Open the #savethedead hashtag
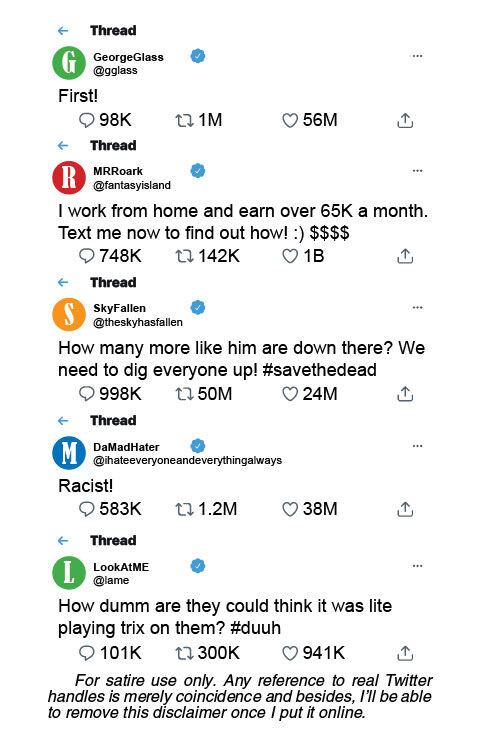The width and height of the screenshot is (481, 745). tap(319, 370)
